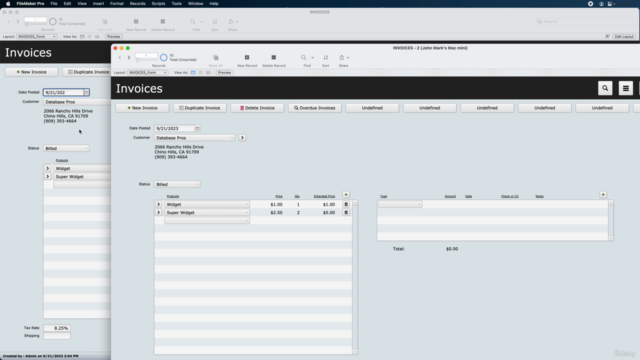
Task: Click Edit Layout in back INVOICES window
Action: tap(624, 37)
